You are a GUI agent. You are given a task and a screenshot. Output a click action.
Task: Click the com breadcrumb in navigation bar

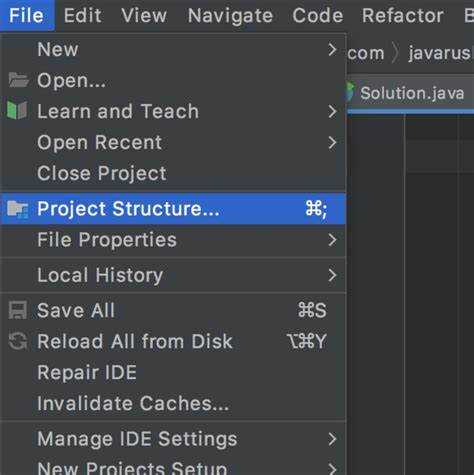[366, 53]
